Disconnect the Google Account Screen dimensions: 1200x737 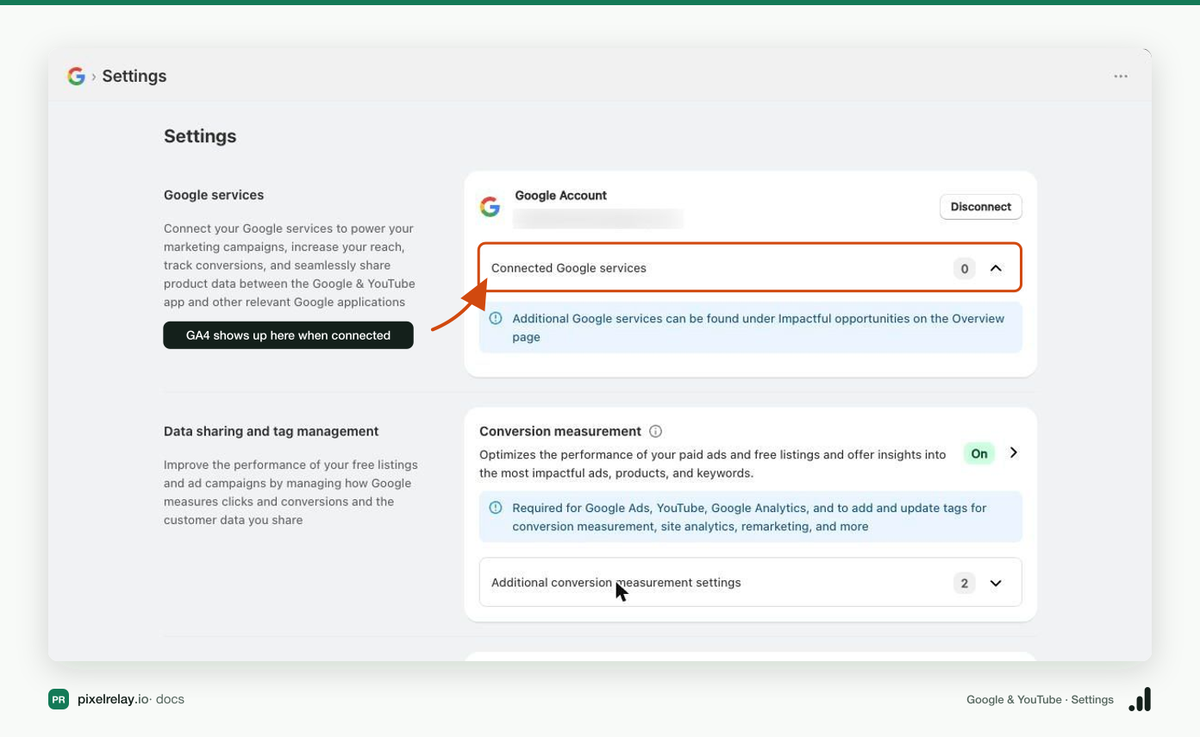tap(980, 207)
